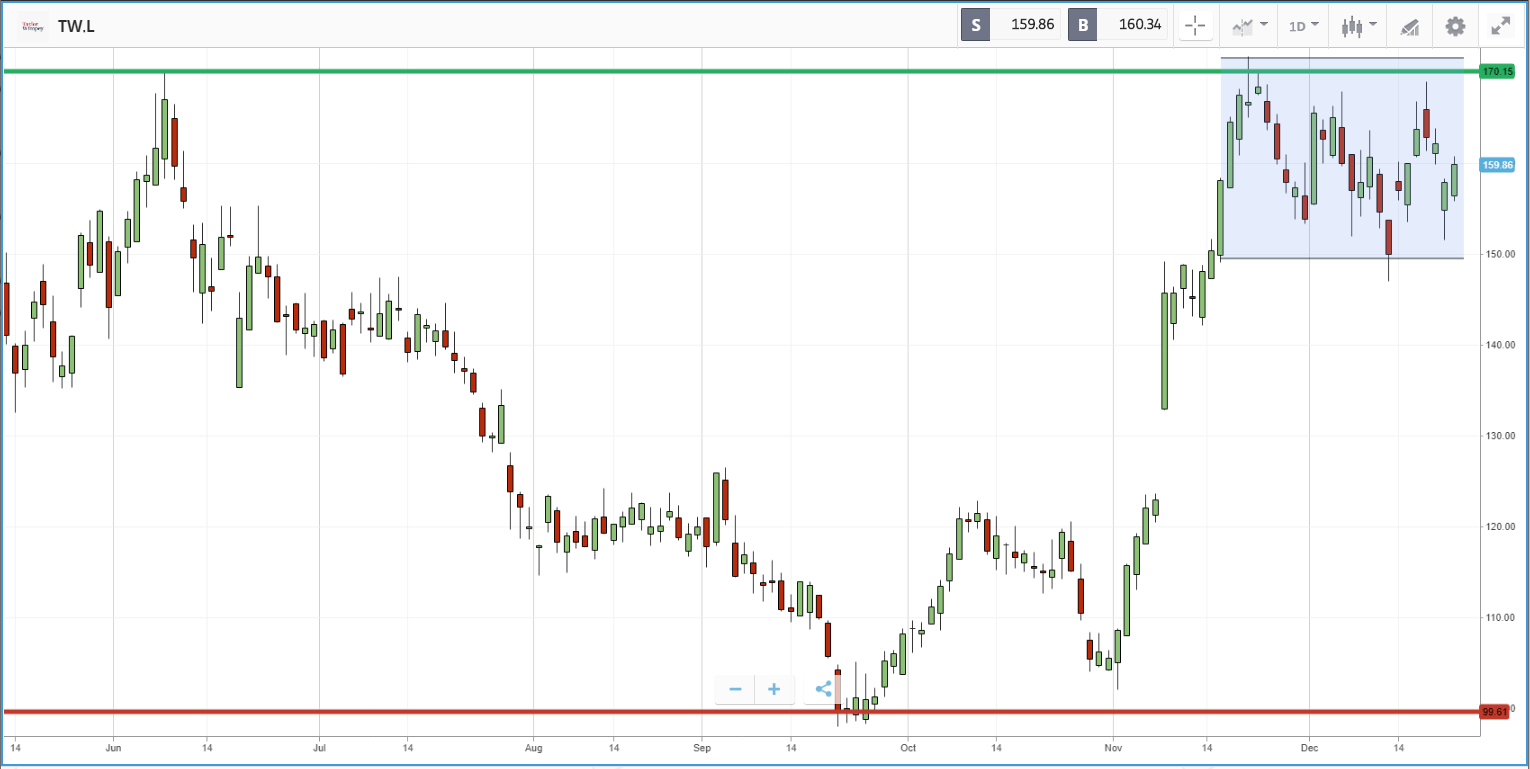Zoom in with the plus button
This screenshot has width=1530, height=769.
774,689
